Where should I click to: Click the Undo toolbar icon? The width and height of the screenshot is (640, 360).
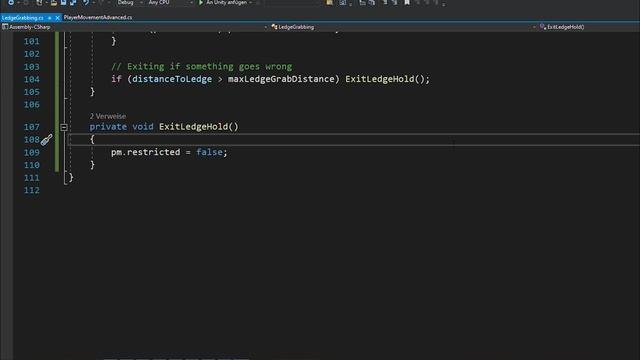click(86, 2)
